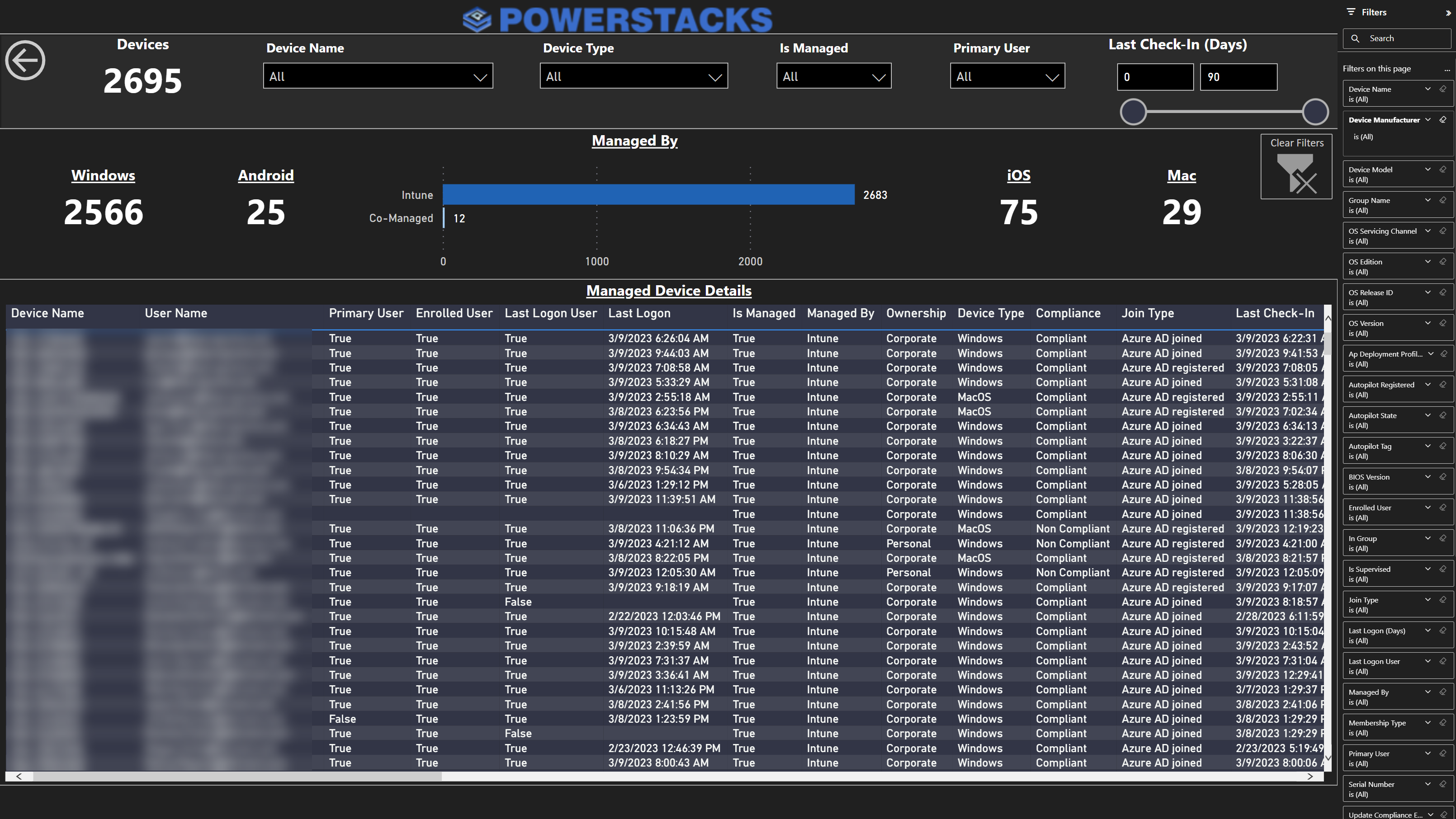The width and height of the screenshot is (1456, 819).
Task: Clear the Enrolled User filter eraser
Action: click(x=1442, y=508)
